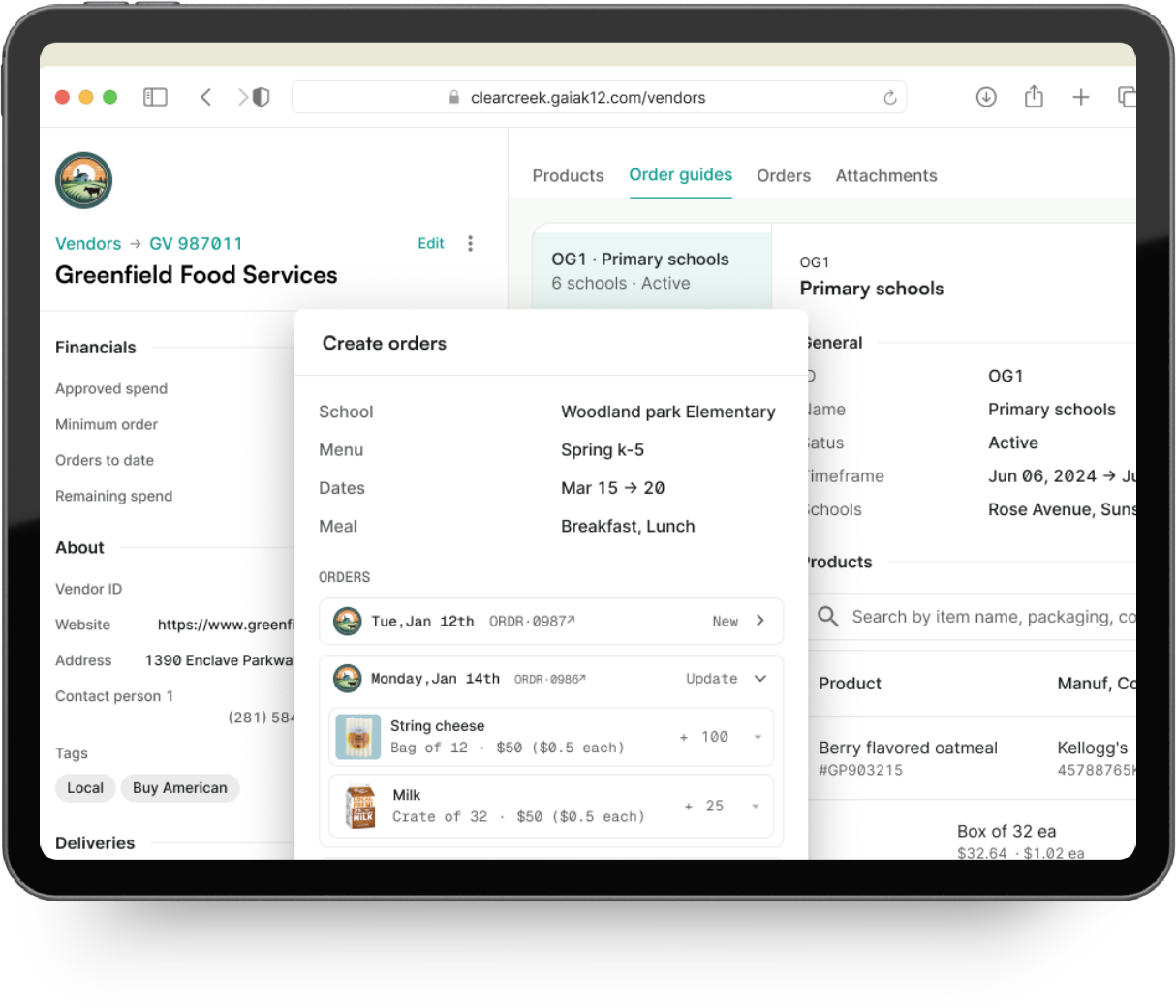Click the plus next to String cheese quantity
Viewport: 1176px width, 1008px height.
[684, 737]
